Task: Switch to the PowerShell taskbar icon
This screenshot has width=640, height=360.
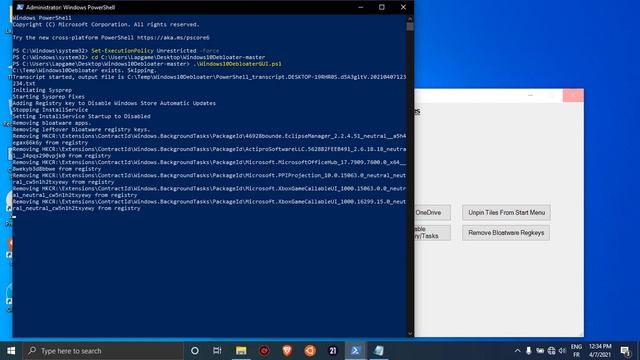Action: click(356, 351)
